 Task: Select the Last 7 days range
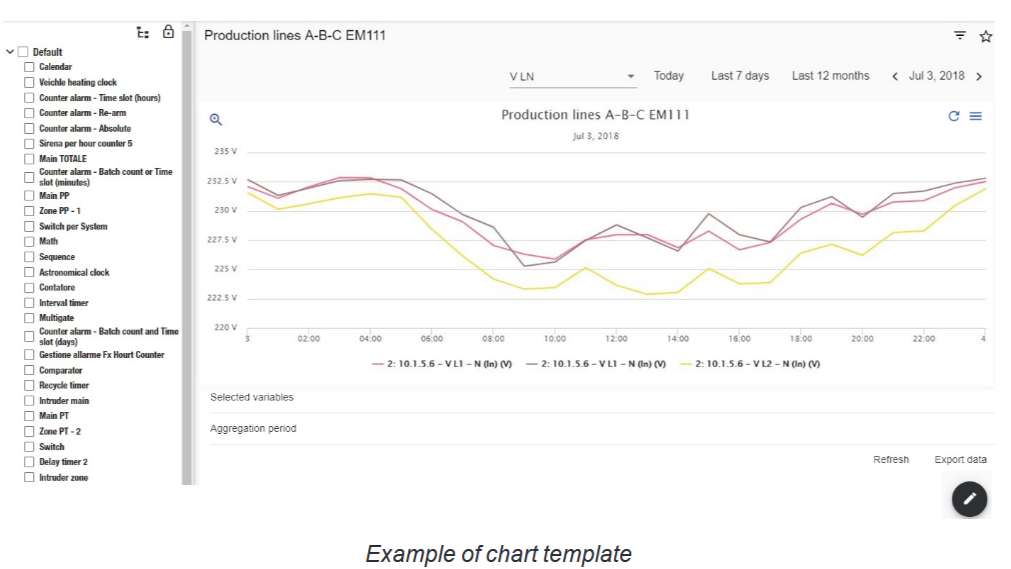[x=740, y=75]
